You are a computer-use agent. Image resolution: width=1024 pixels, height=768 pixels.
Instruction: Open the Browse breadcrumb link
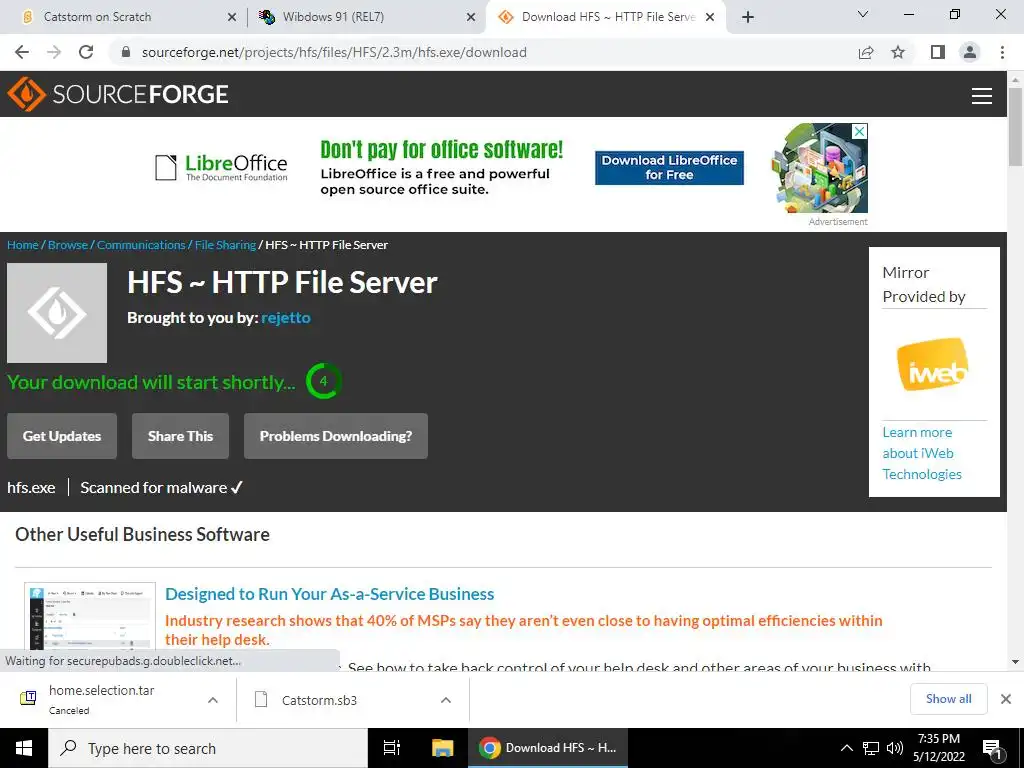point(68,245)
